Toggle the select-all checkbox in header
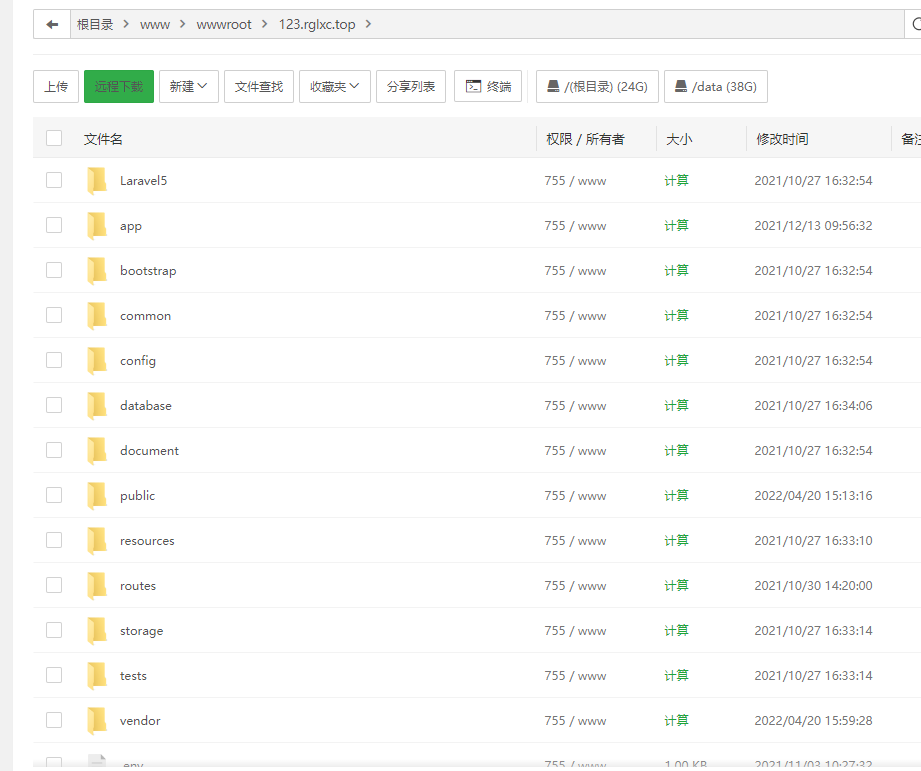This screenshot has width=921, height=771. coord(54,139)
